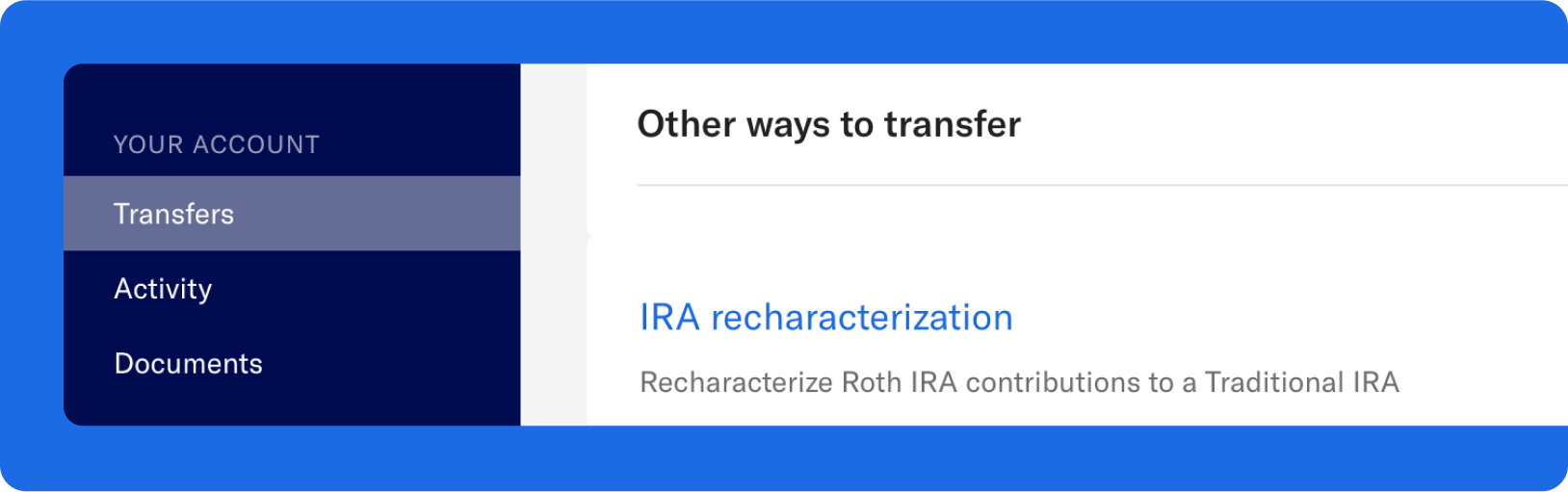
Task: Click the word Activity in navigation
Action: click(163, 289)
